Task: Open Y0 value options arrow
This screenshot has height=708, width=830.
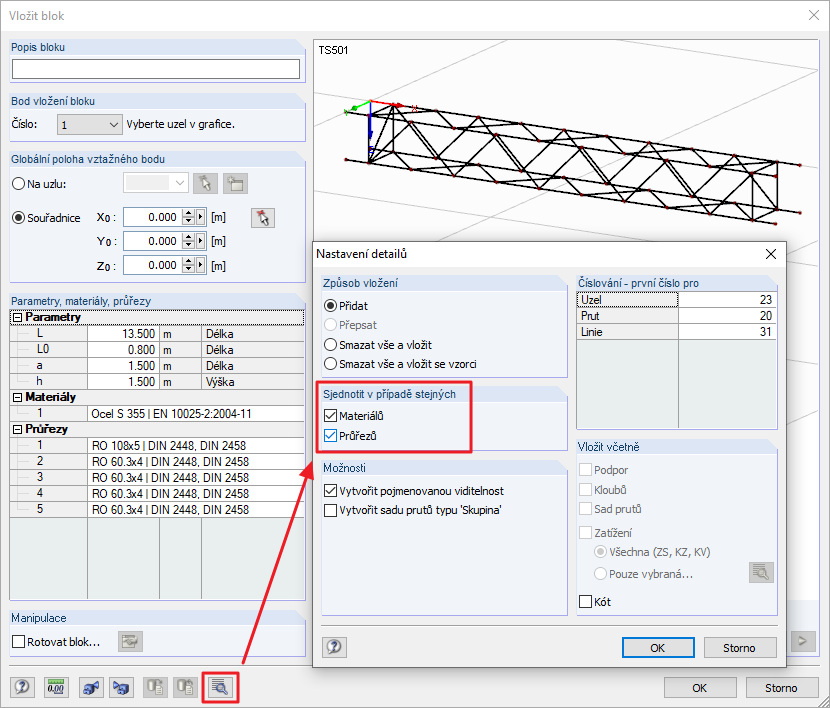Action: [201, 241]
